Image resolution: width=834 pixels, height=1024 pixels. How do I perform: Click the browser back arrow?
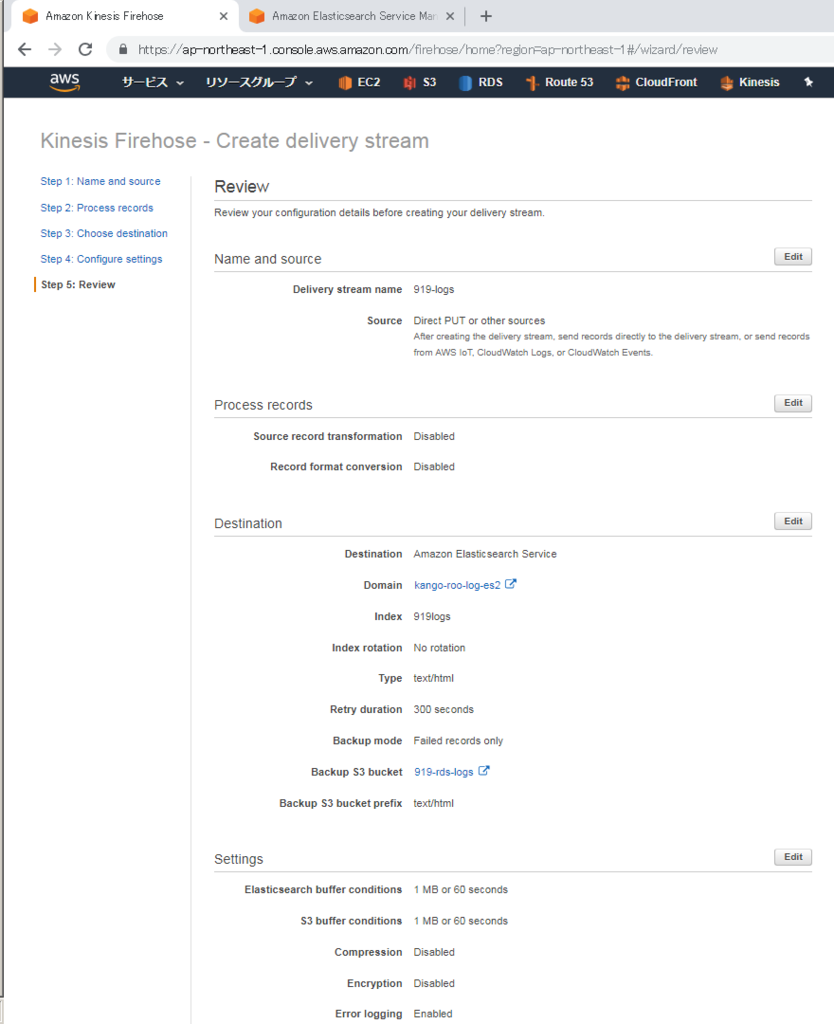pos(25,50)
